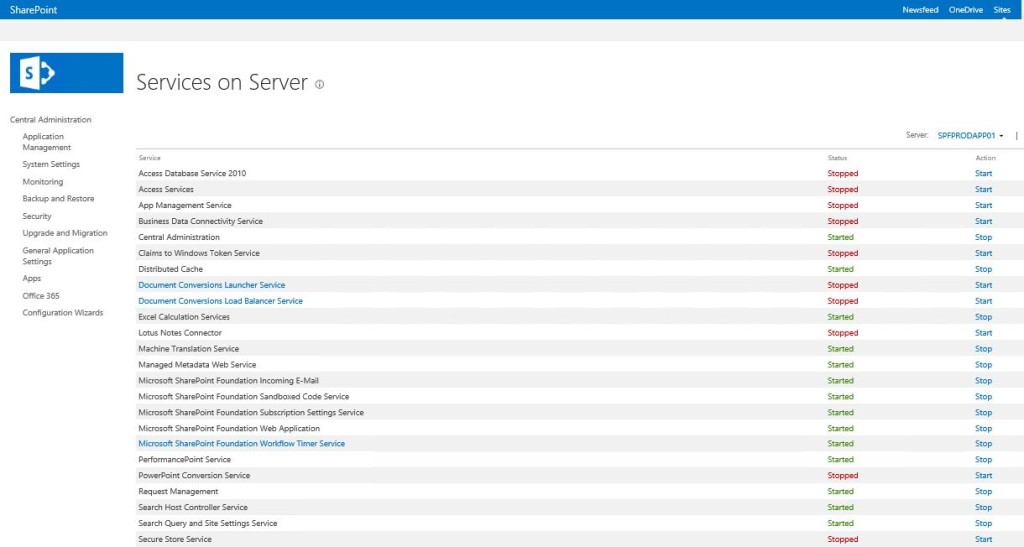Start Claims to Windows Token Service
Viewport: 1024px width, 547px height.
[984, 253]
